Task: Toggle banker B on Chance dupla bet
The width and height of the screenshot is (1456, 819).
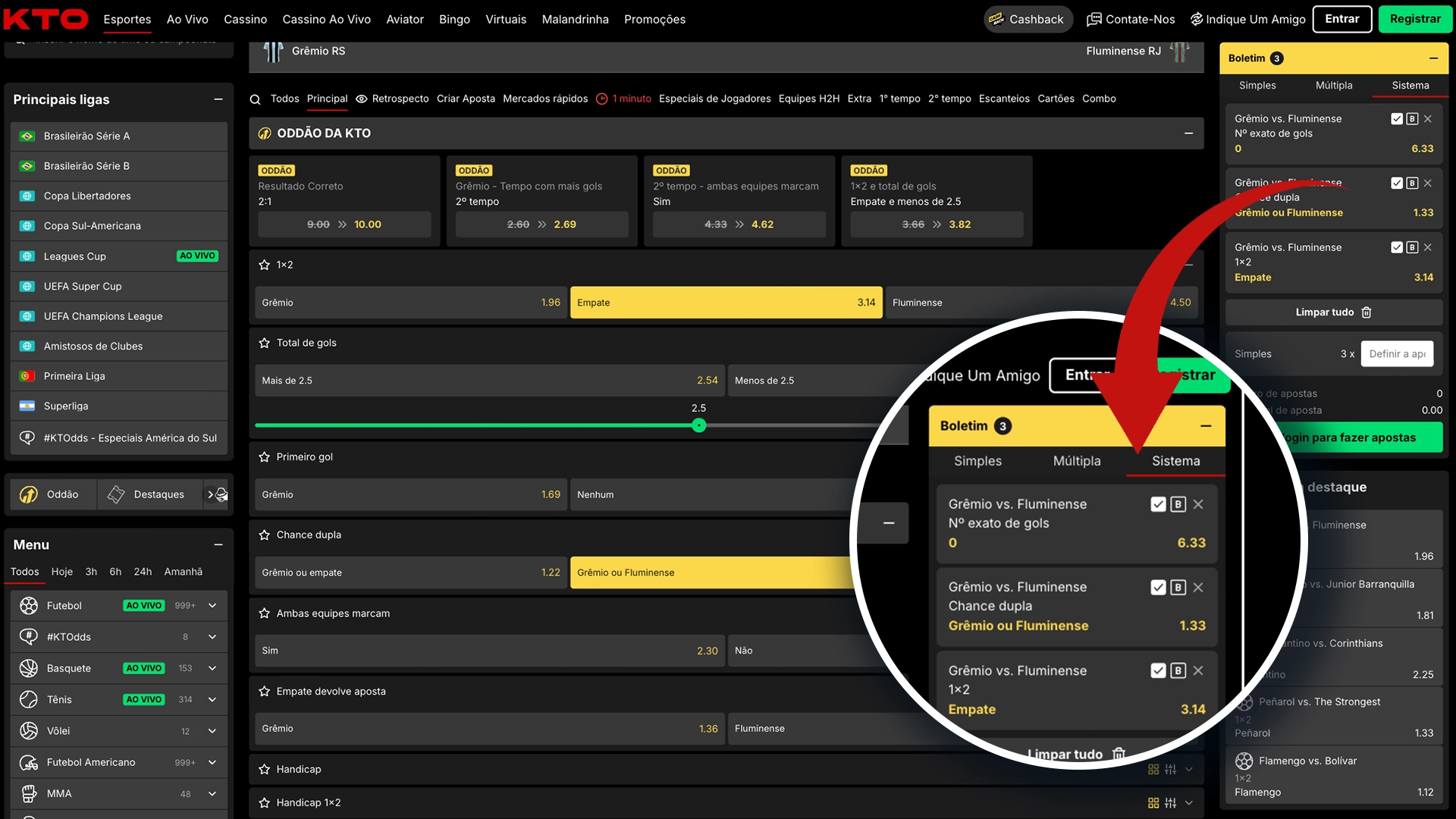Action: pos(1412,184)
